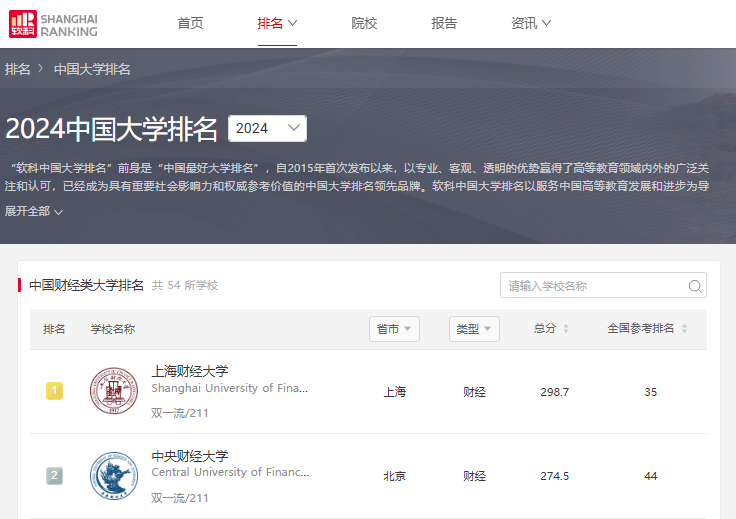Click the Shanghai University of Finance emblem
The height and width of the screenshot is (519, 736).
[114, 391]
